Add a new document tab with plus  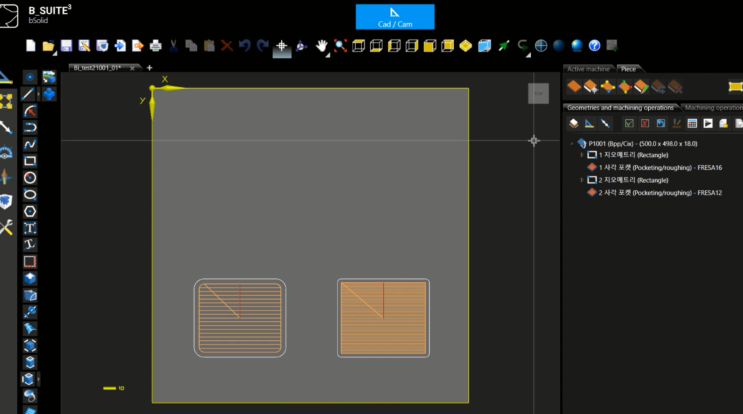(149, 68)
